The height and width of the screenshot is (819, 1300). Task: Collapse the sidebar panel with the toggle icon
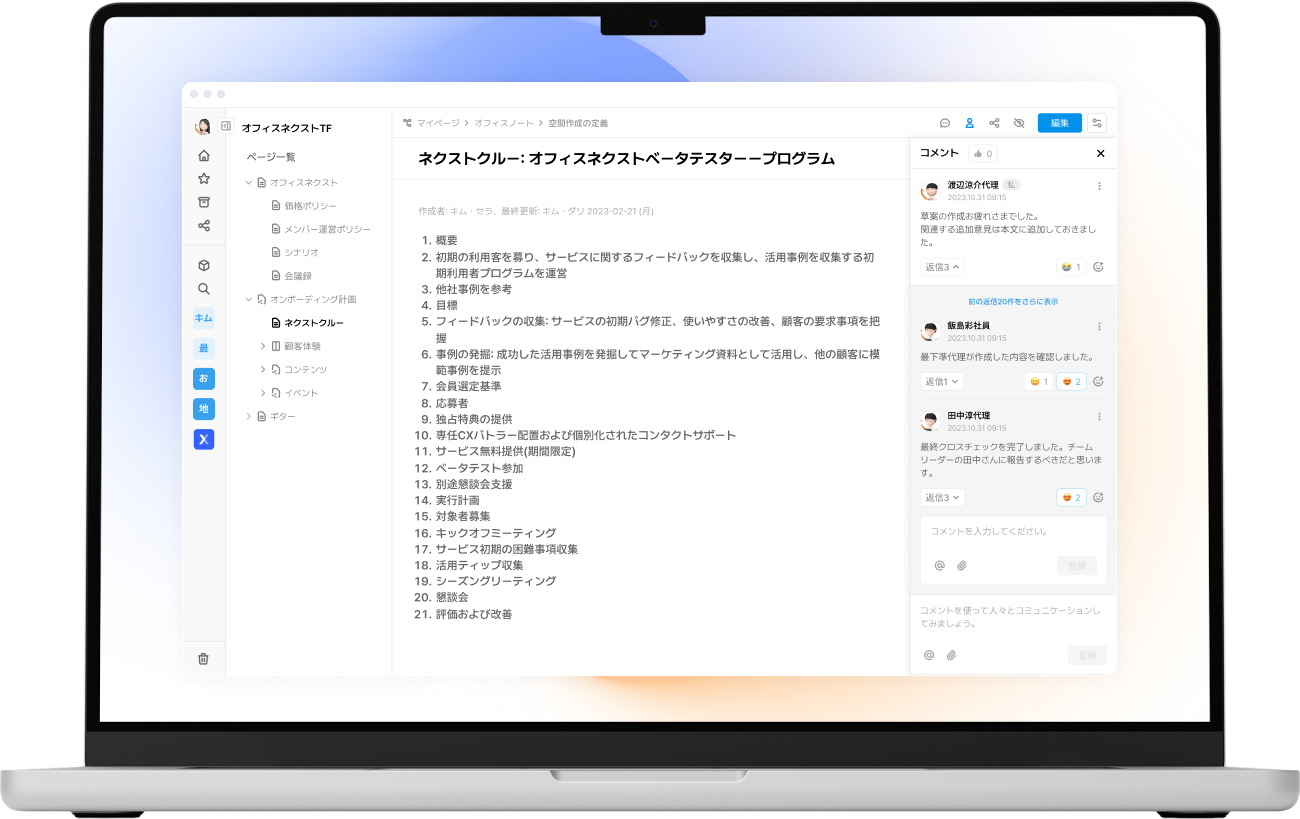click(x=226, y=127)
